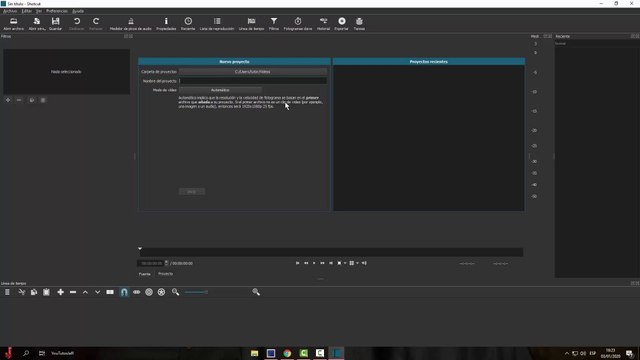The height and width of the screenshot is (360, 640).
Task: Add a filter with the plus button
Action: click(x=8, y=100)
